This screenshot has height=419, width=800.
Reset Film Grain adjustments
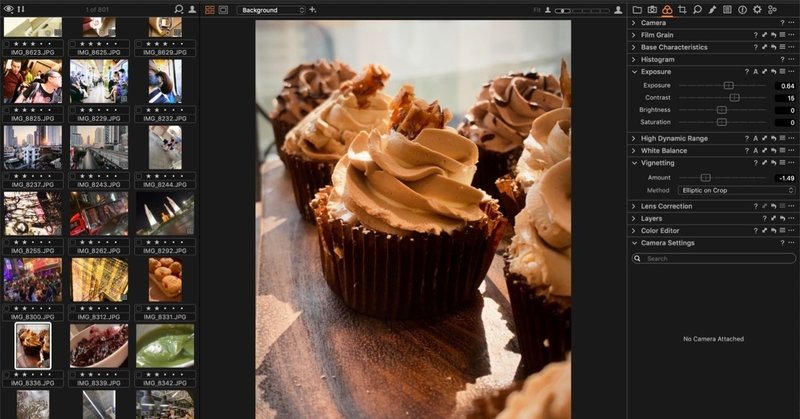773,35
